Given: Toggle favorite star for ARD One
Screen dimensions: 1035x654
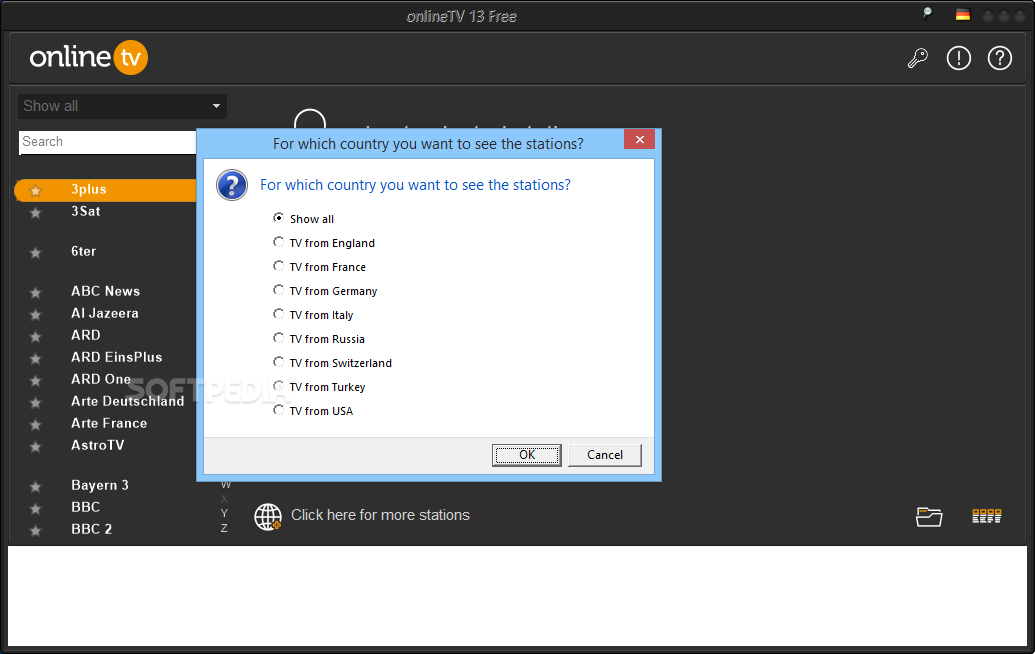Looking at the screenshot, I should (36, 381).
